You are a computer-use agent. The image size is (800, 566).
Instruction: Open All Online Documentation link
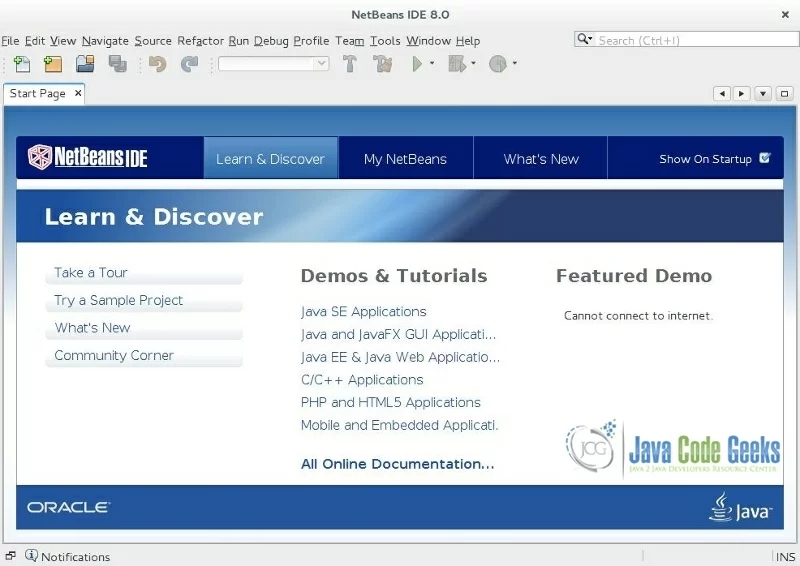(397, 464)
